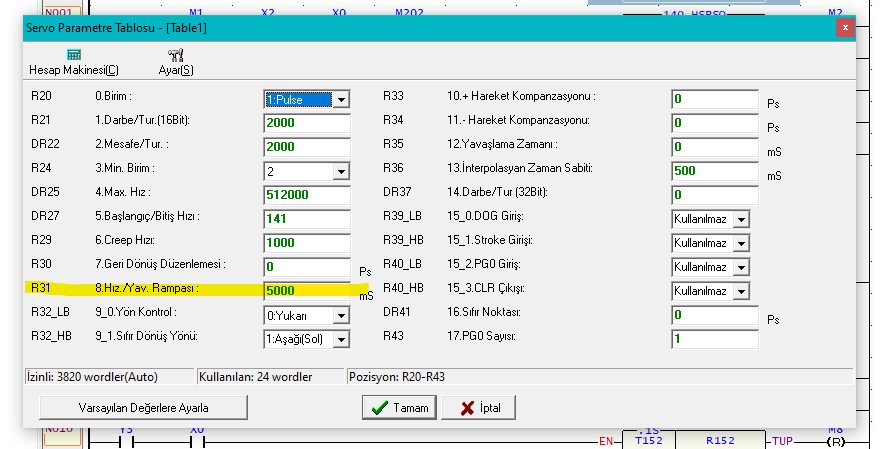Expand the 15_3.CLR Çıkışı dropdown
This screenshot has height=449, width=886.
(741, 291)
